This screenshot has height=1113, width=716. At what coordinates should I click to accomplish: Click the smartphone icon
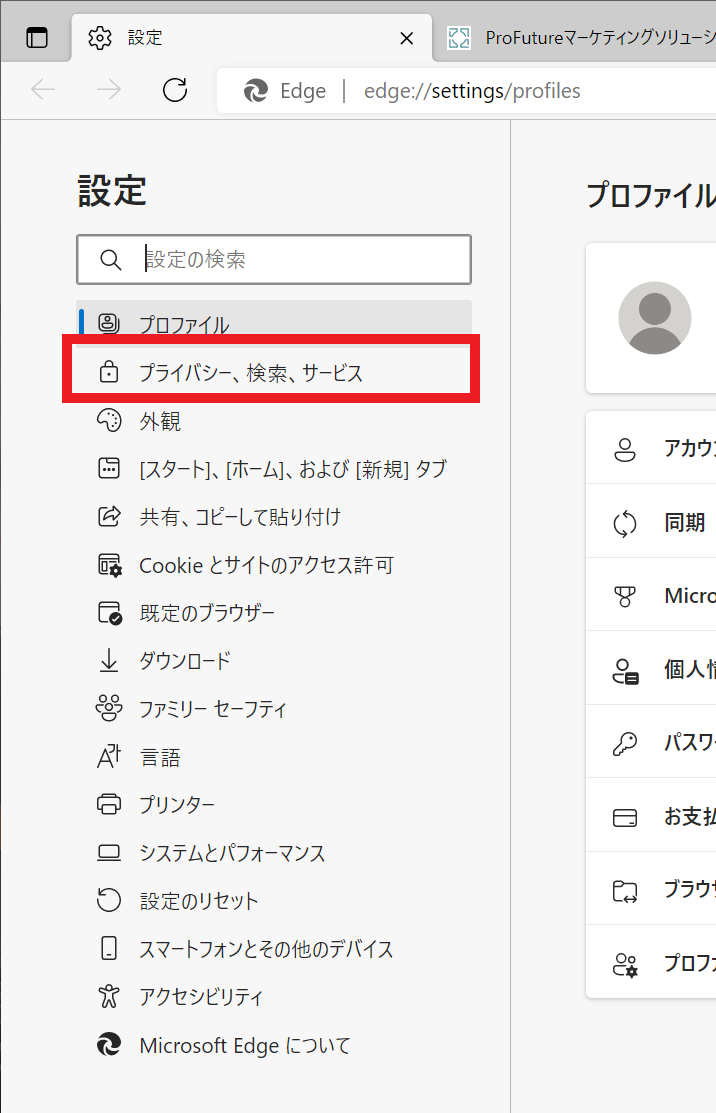point(109,948)
